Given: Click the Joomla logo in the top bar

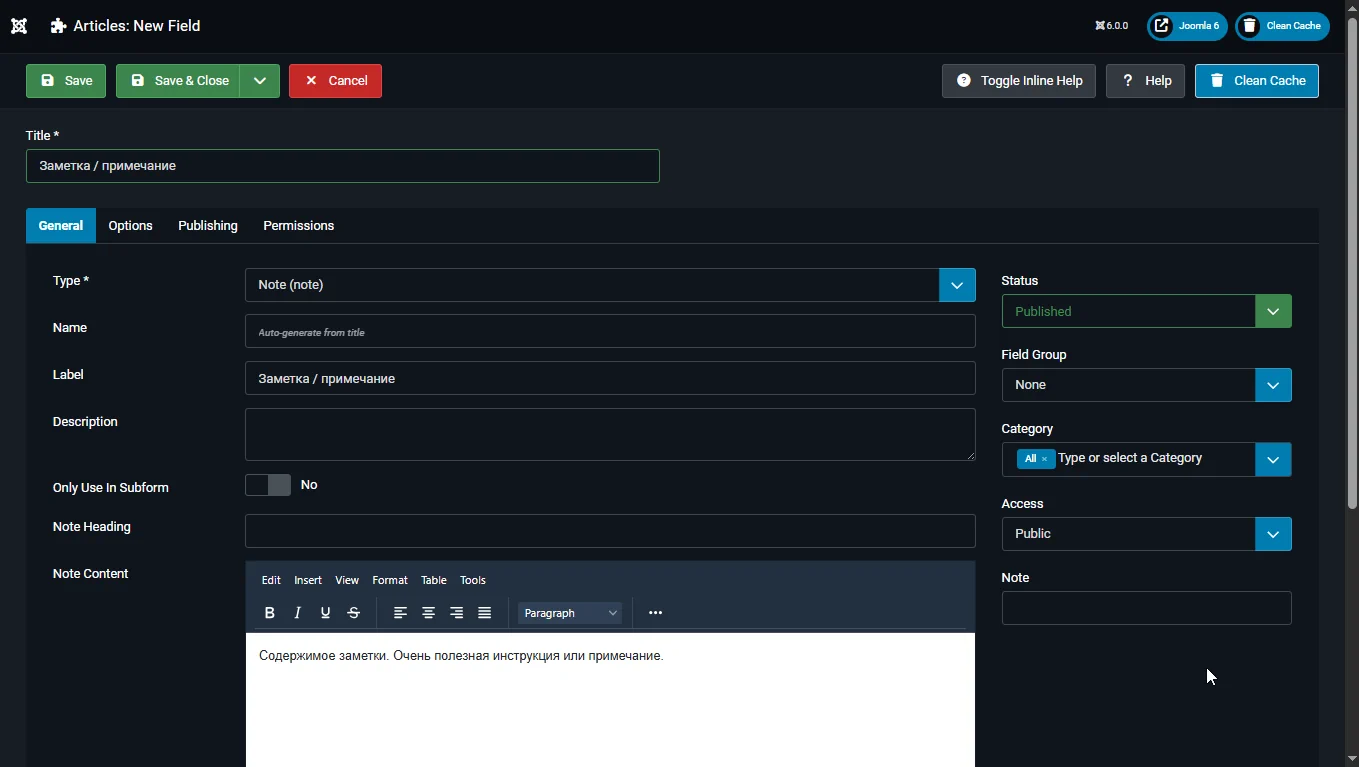Looking at the screenshot, I should tap(18, 26).
